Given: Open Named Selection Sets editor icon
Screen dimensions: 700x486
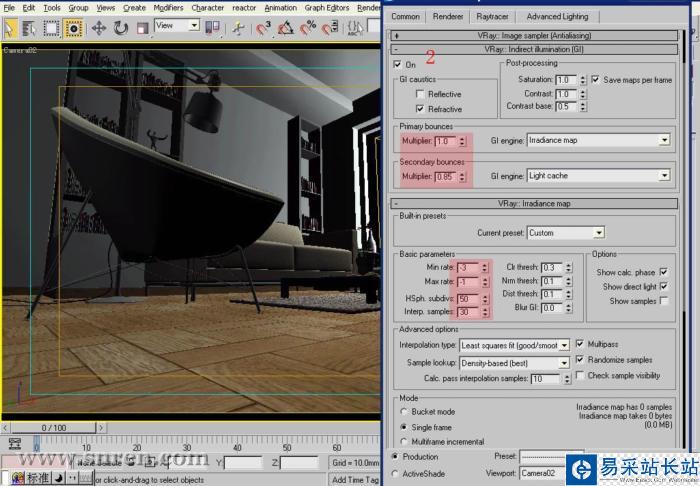Looking at the screenshot, I should pyautogui.click(x=355, y=29).
